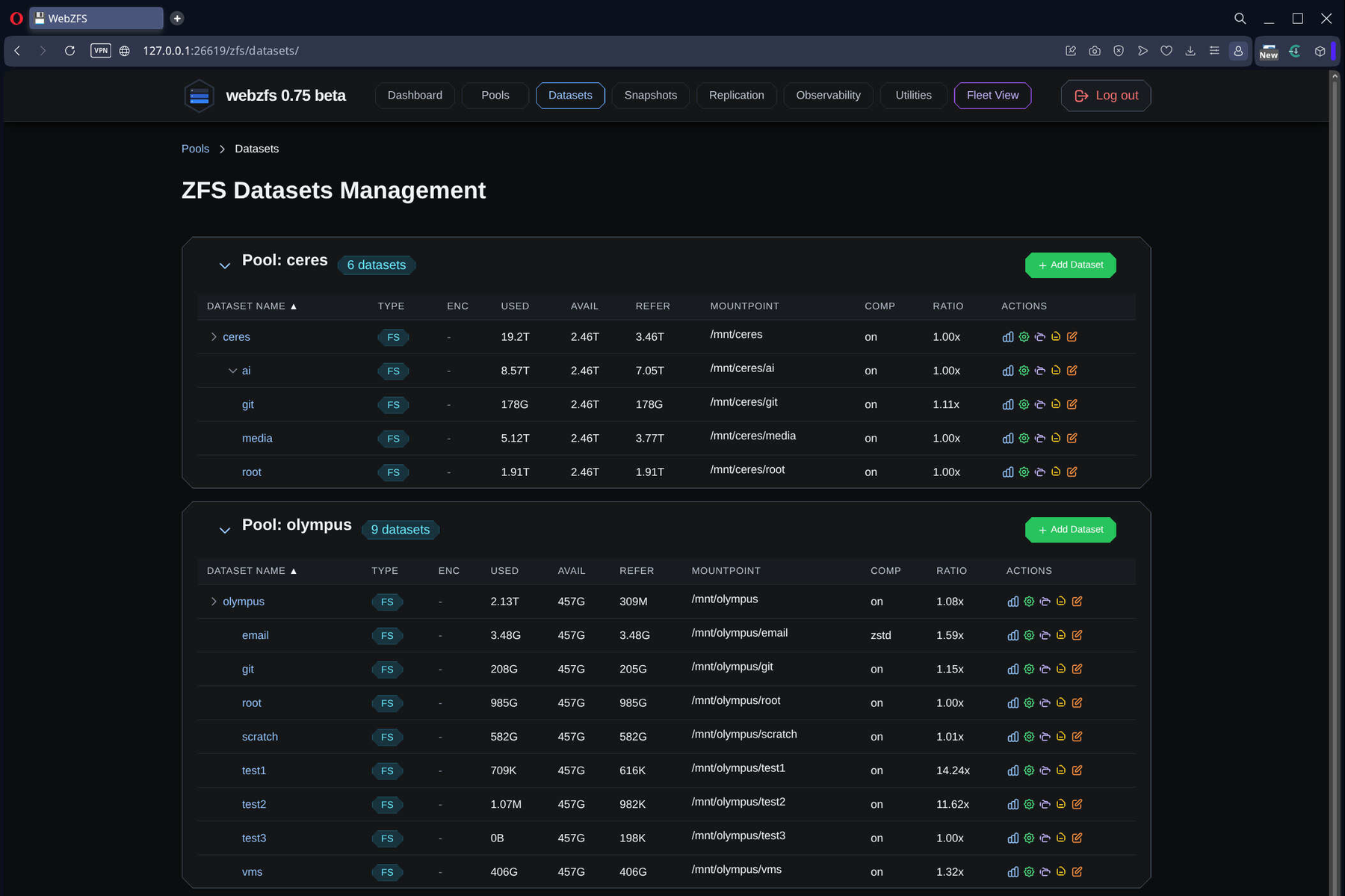Open the Utilities nav tab

pos(913,96)
